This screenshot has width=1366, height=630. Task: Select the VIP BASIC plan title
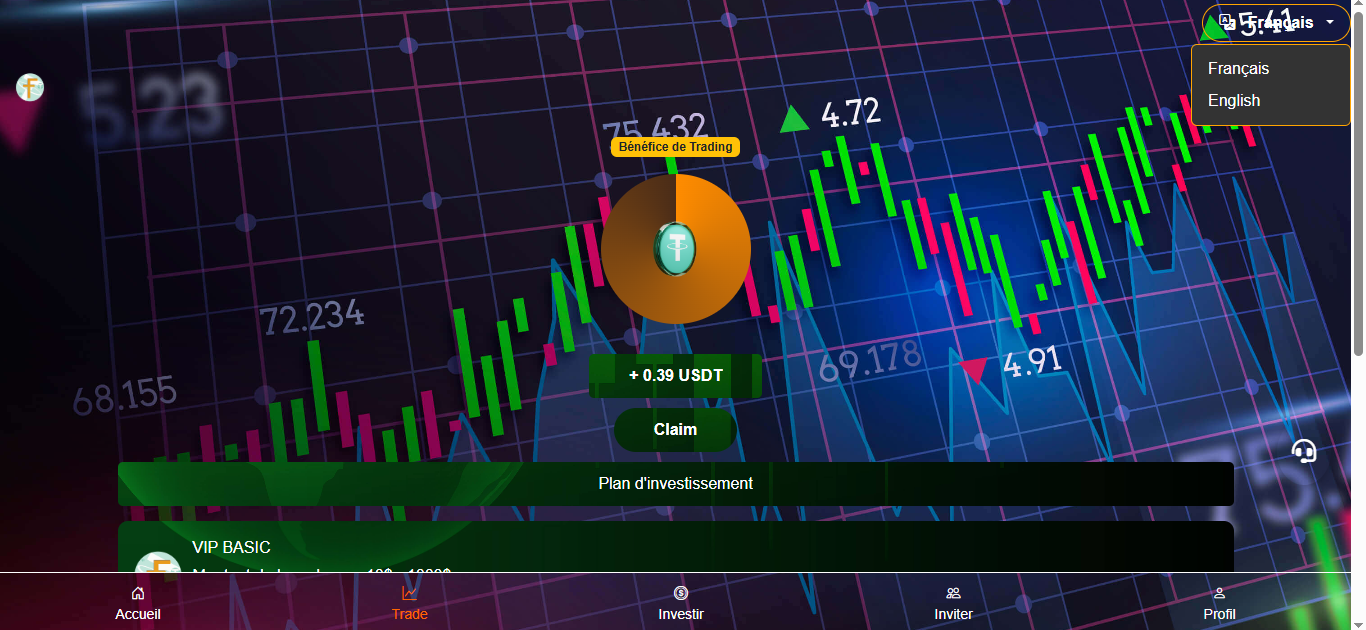pos(231,548)
